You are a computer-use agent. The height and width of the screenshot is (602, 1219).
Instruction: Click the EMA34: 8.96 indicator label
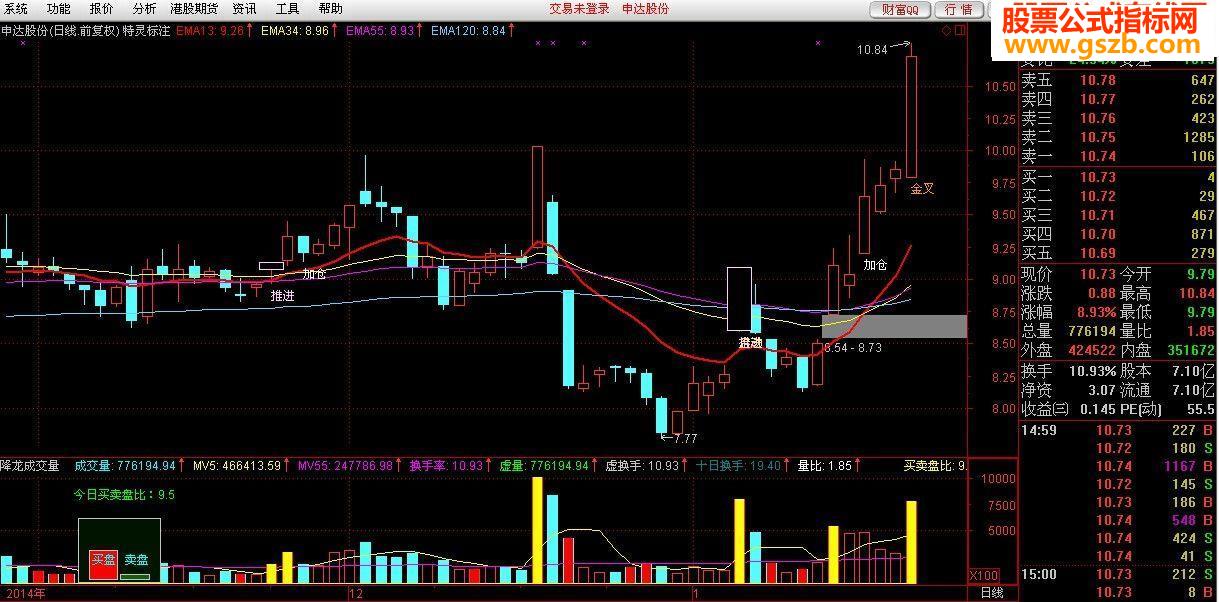pos(294,31)
